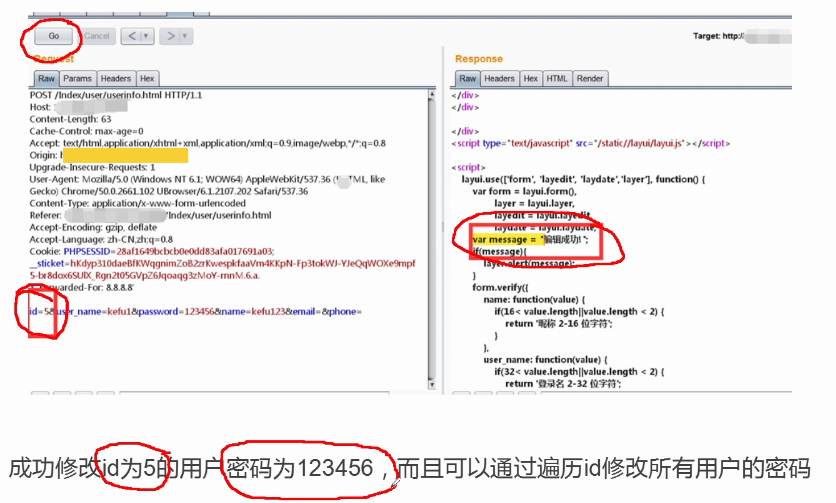Click the request pane scrollbar up arrow
Screen dimensions: 836x503
[432, 94]
